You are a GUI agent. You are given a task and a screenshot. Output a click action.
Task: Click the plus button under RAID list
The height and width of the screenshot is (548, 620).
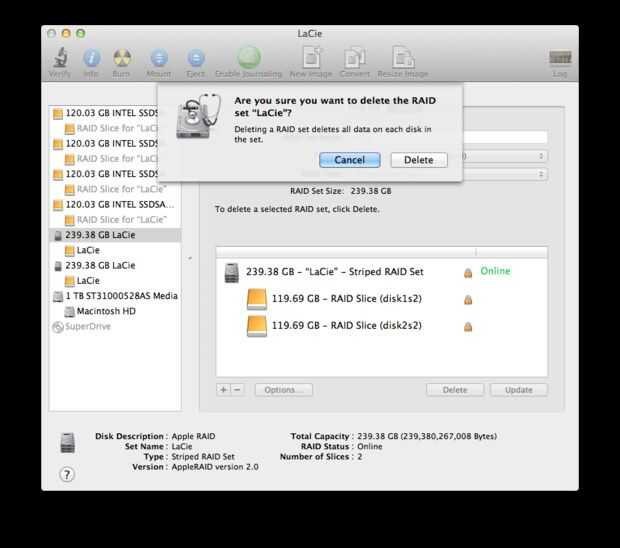point(223,390)
